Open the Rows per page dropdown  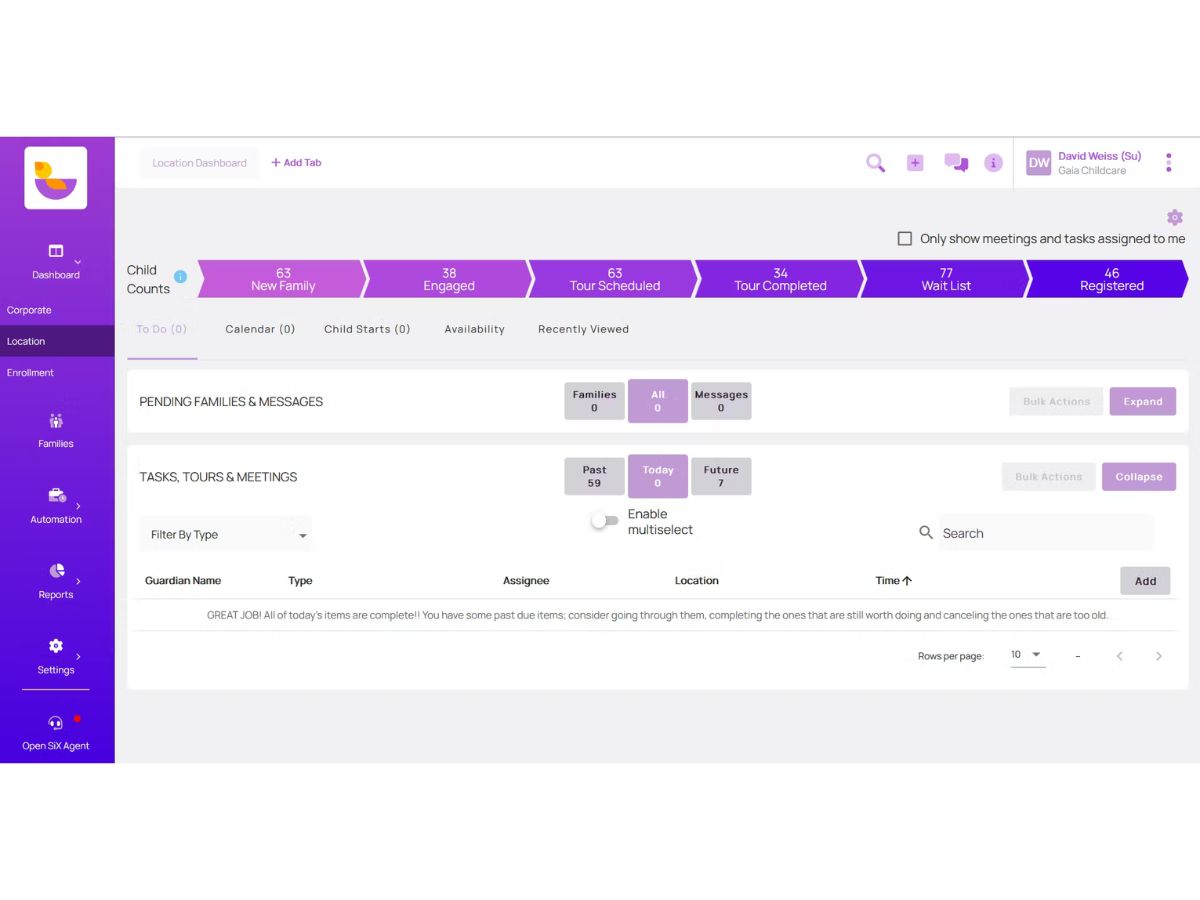click(1027, 655)
